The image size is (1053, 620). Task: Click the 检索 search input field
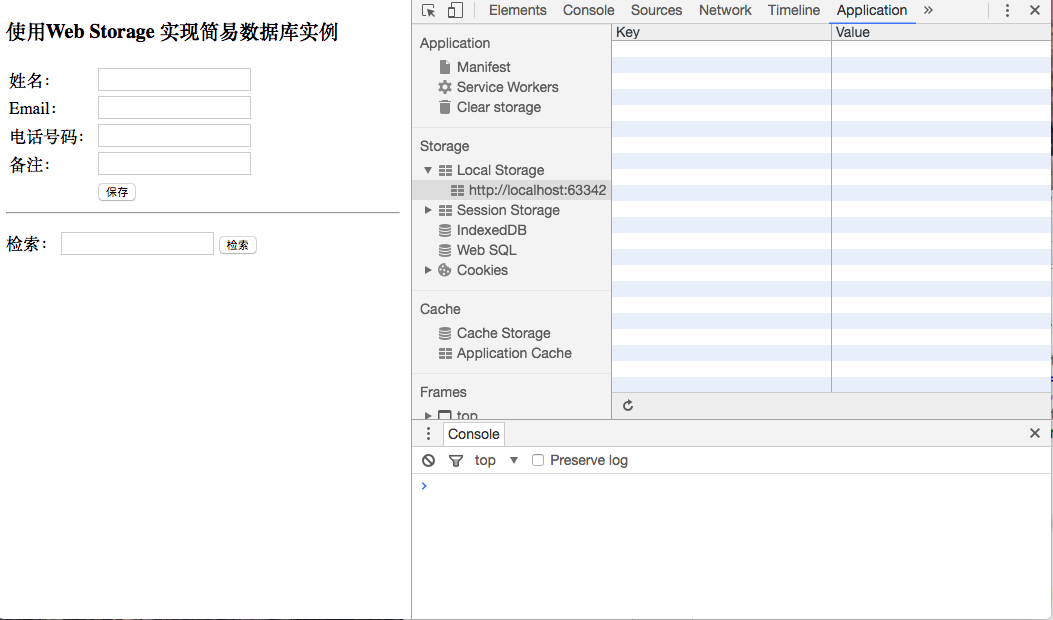138,244
